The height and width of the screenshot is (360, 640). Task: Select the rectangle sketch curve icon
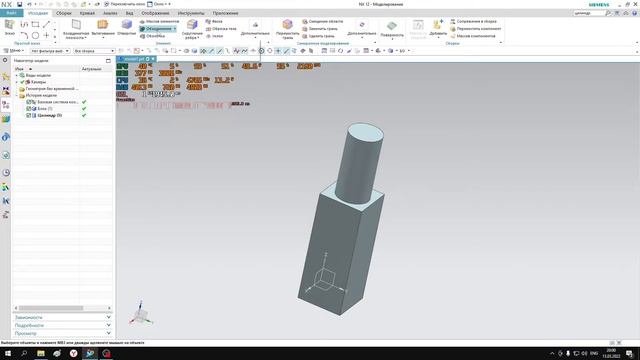pyautogui.click(x=36, y=24)
